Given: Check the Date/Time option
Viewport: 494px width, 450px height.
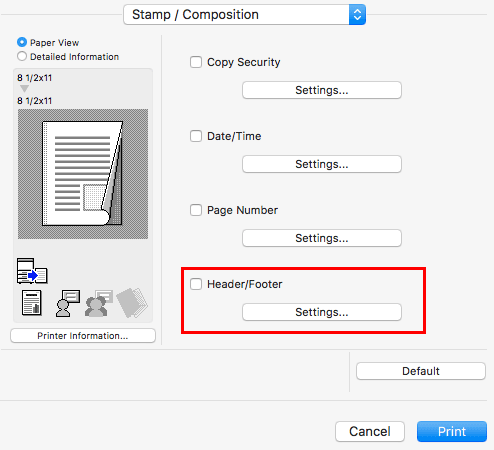Looking at the screenshot, I should 196,136.
